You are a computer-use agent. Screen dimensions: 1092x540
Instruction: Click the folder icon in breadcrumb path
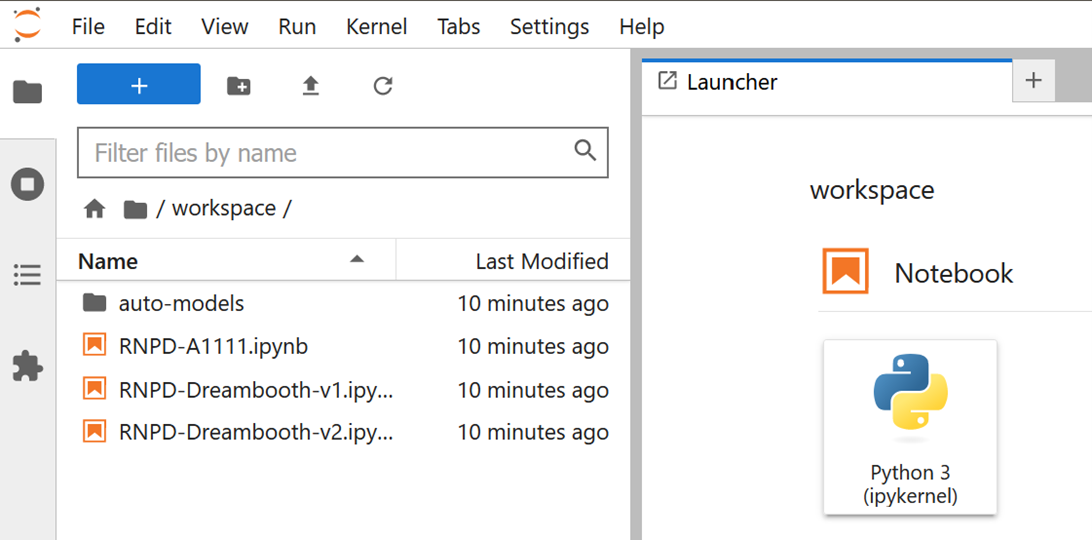135,209
